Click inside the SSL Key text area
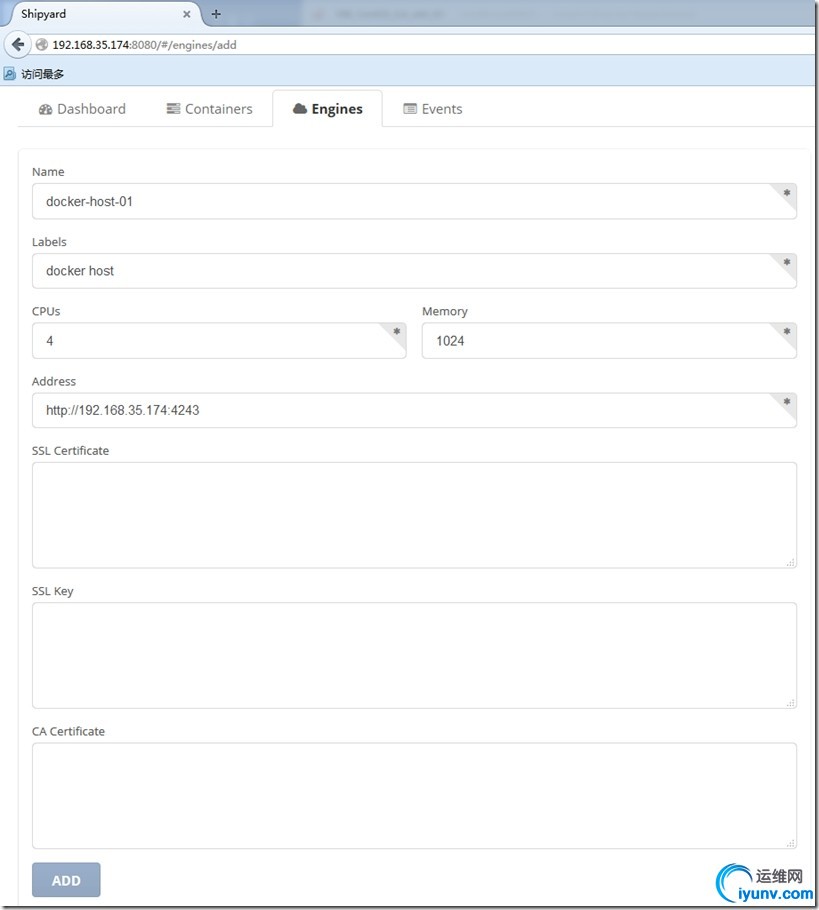The width and height of the screenshot is (819, 910). 414,655
